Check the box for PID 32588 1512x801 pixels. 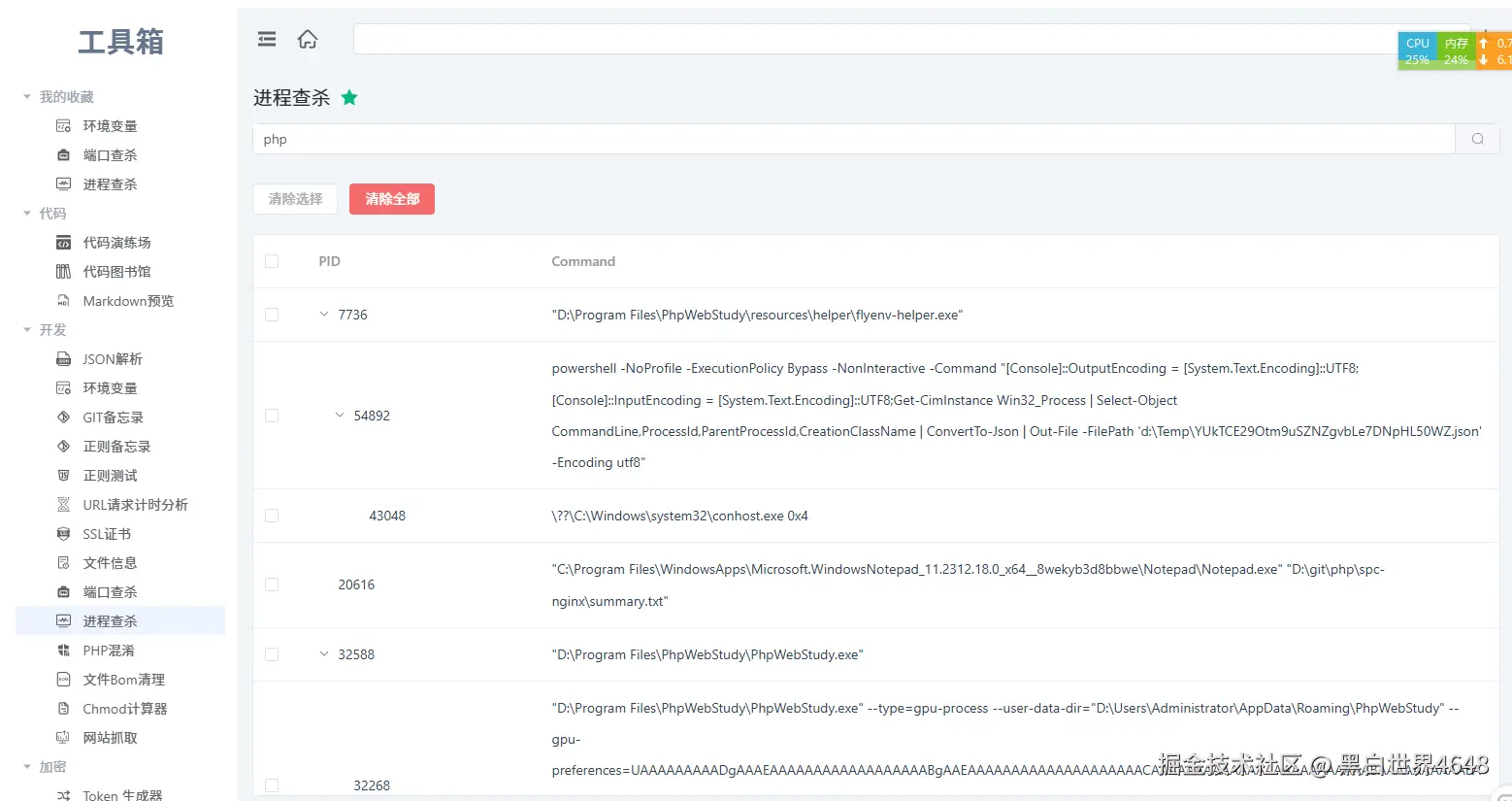pyautogui.click(x=272, y=654)
